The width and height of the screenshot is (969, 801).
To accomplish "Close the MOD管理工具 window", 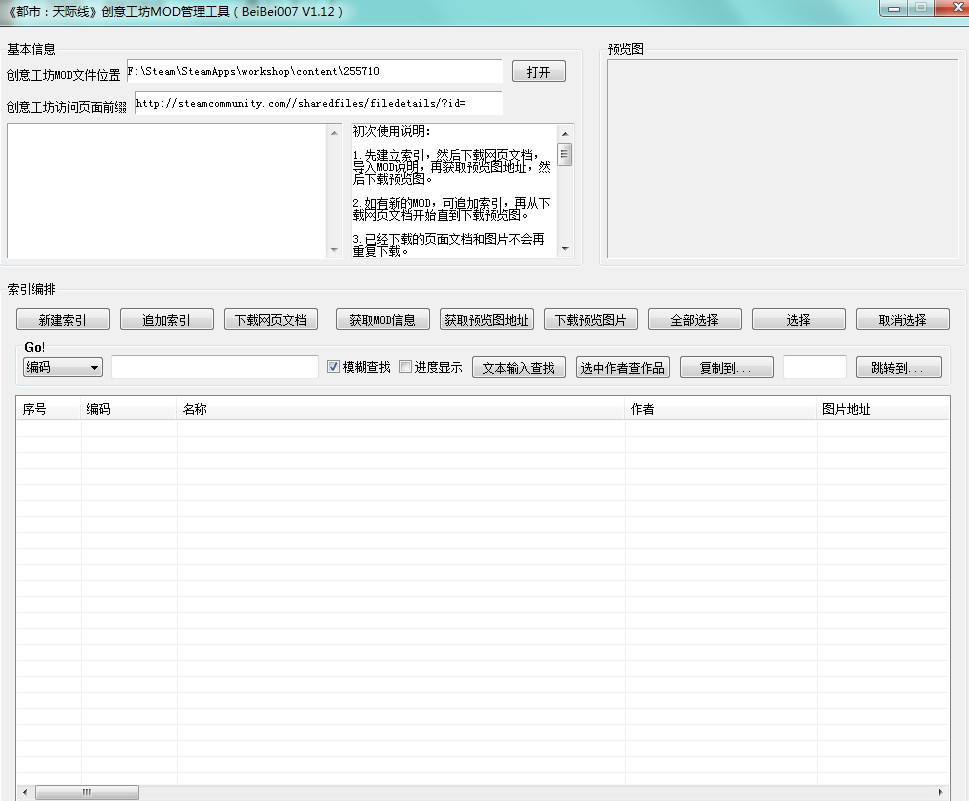I will click(x=955, y=8).
